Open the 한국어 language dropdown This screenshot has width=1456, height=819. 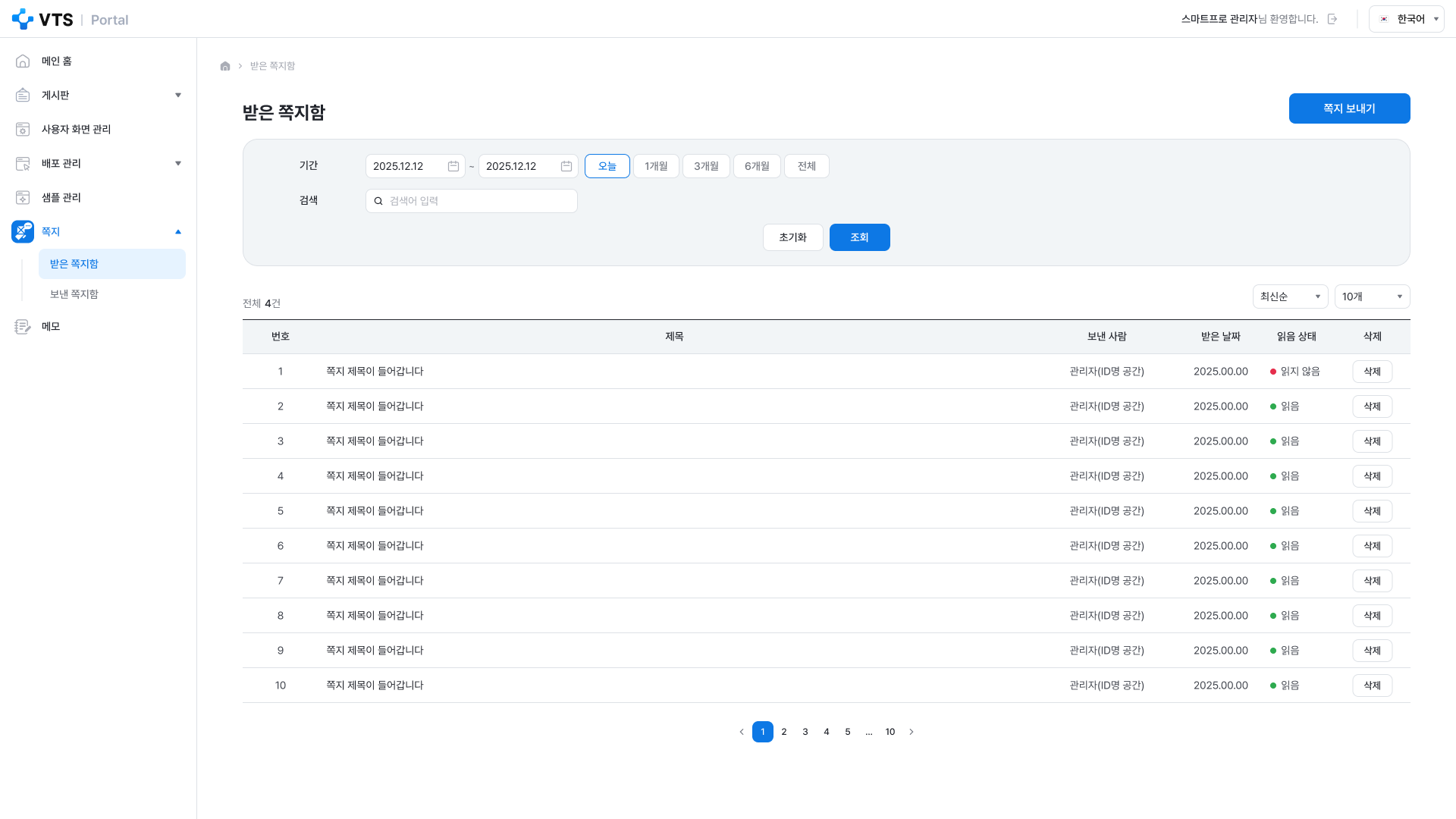(1406, 19)
